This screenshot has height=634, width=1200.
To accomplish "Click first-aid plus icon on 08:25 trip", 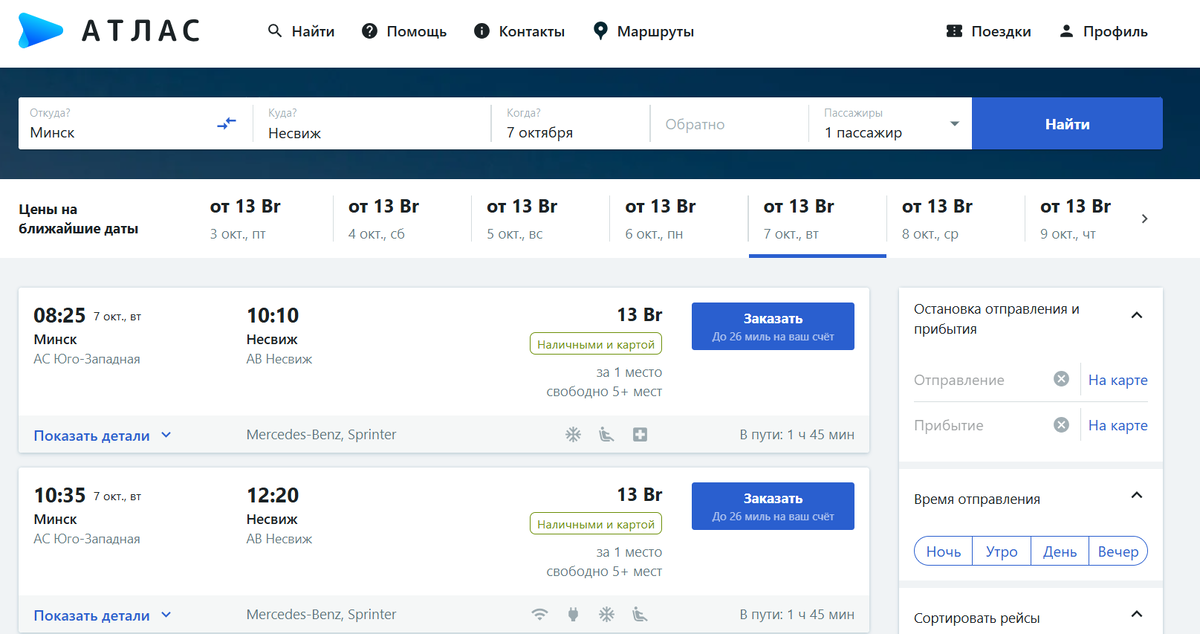I will 640,435.
